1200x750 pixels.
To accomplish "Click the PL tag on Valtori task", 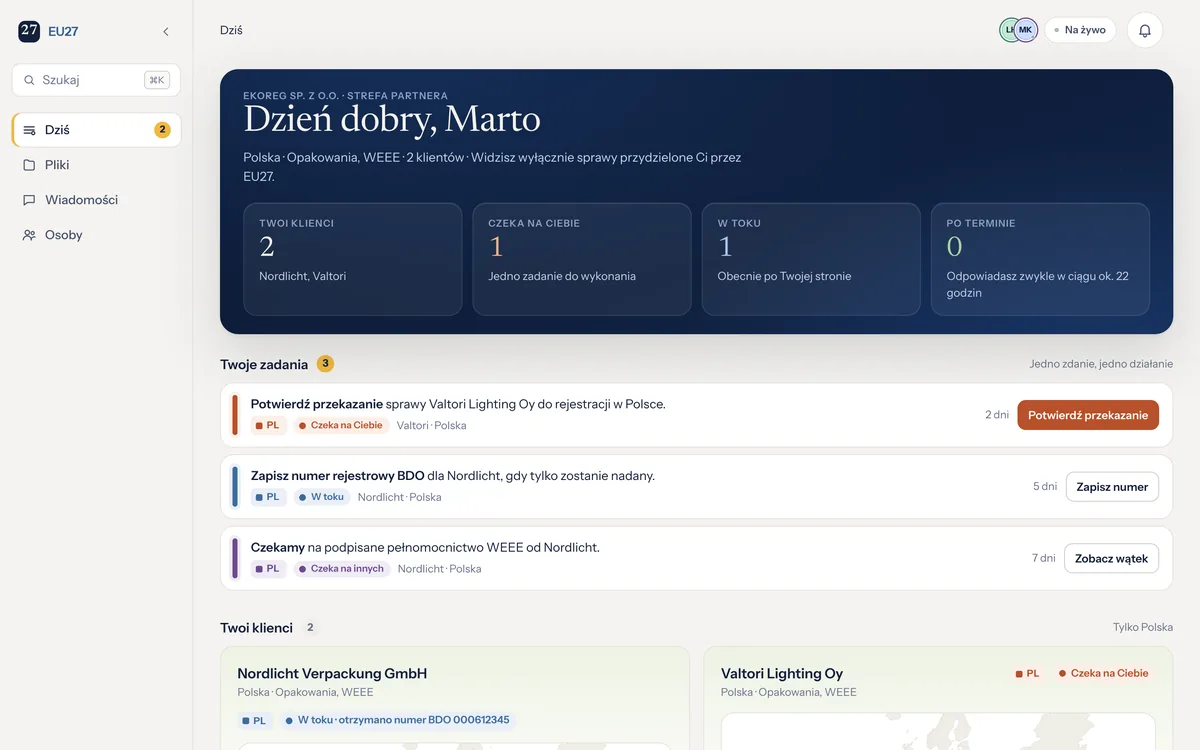I will [268, 425].
